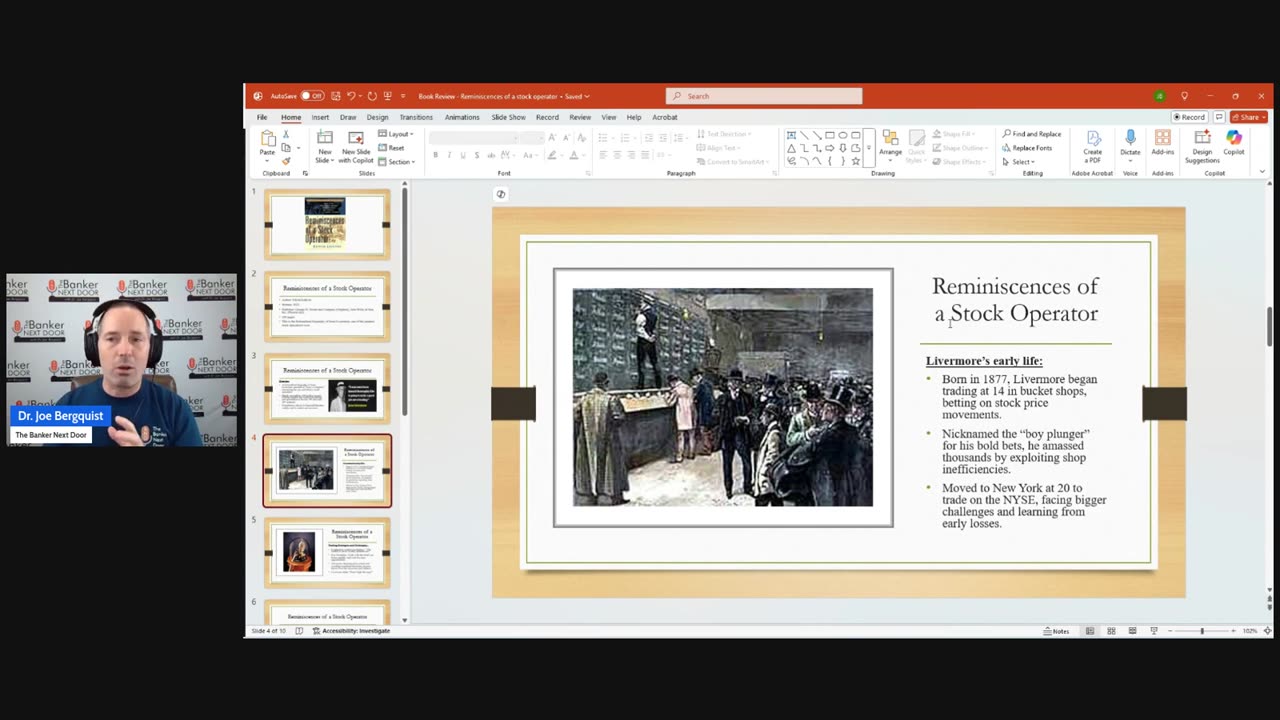Expand the shapes gallery More arrow
This screenshot has width=1280, height=720.
pyautogui.click(x=868, y=148)
